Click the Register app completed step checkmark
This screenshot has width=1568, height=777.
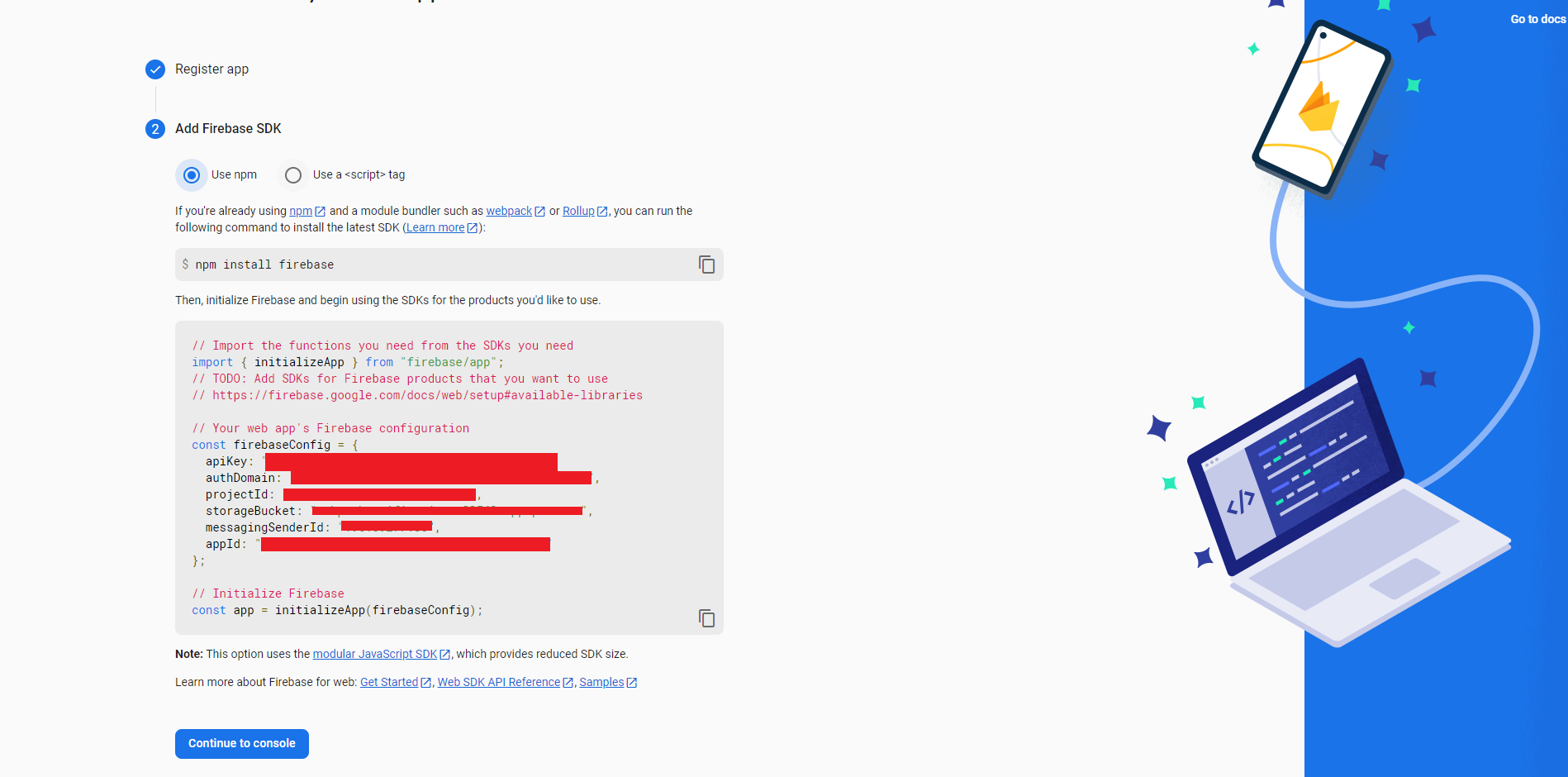(155, 69)
